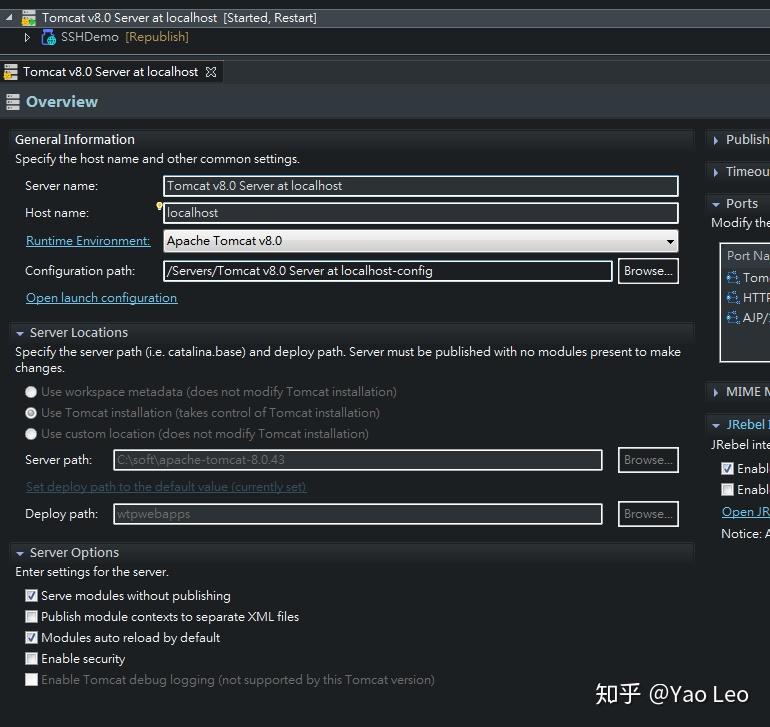Click the Host name lightbulb hint icon

[159, 205]
